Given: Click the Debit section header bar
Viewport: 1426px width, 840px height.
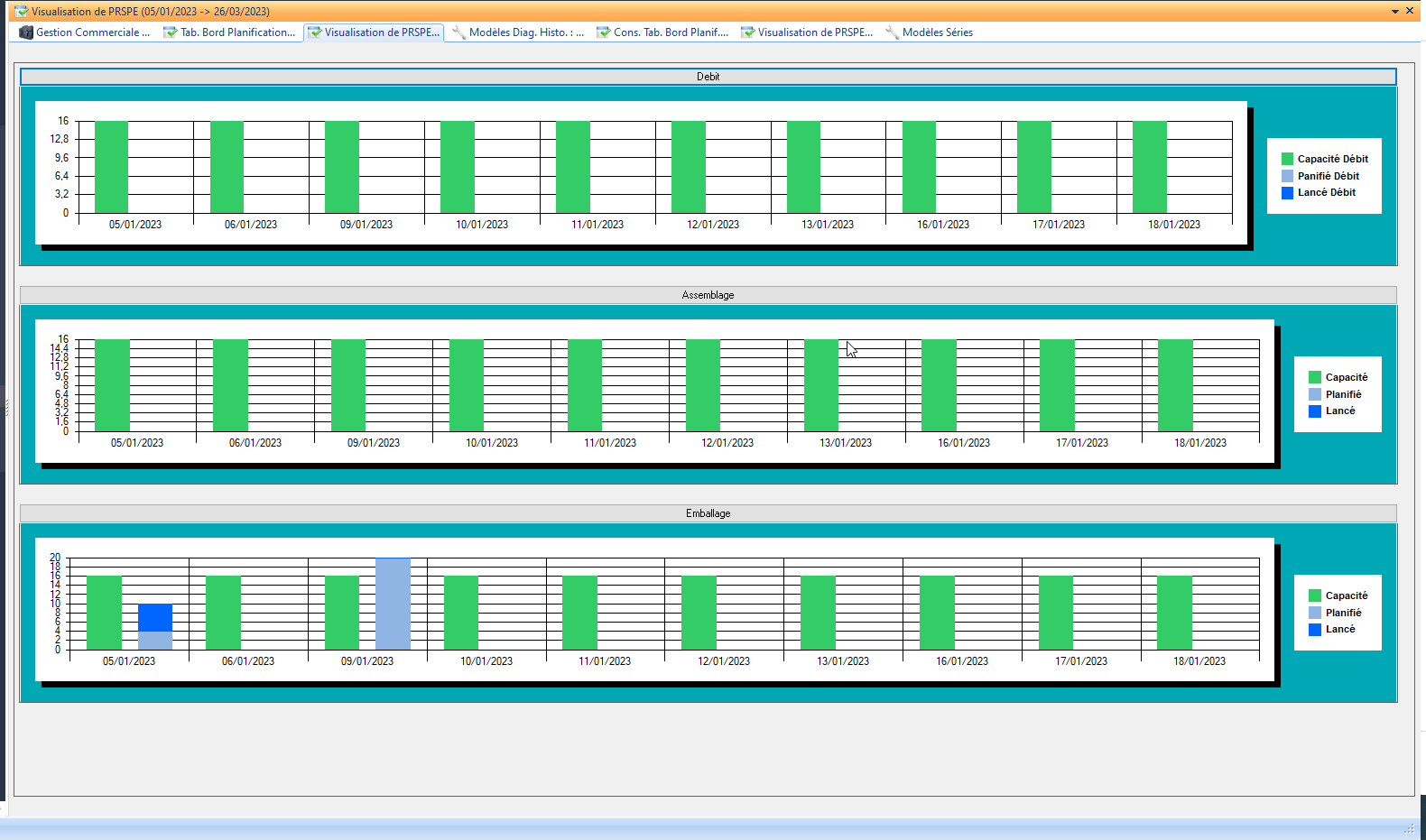Looking at the screenshot, I should click(x=708, y=77).
